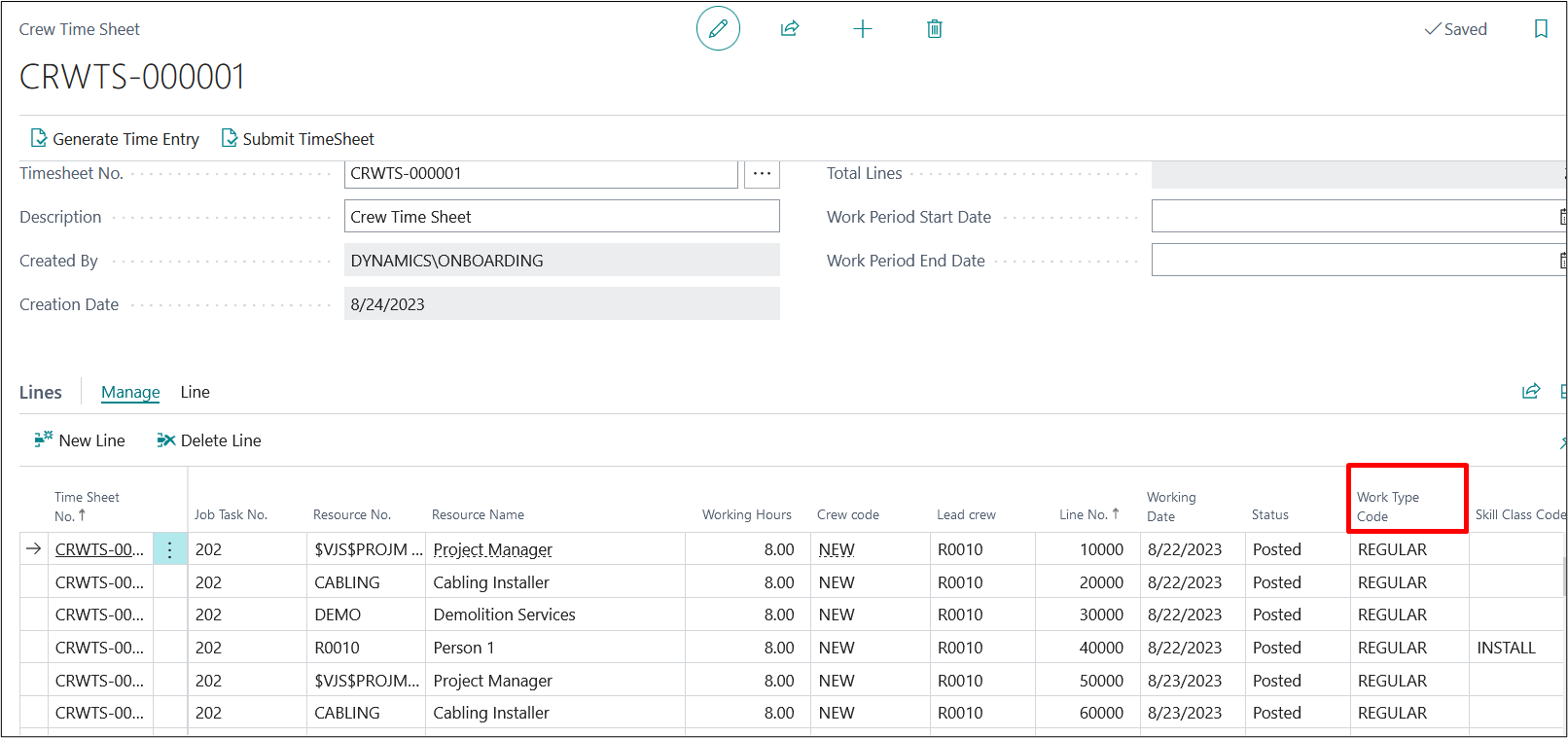The height and width of the screenshot is (738, 1568).
Task: Click the pencil edit icon
Action: point(718,29)
